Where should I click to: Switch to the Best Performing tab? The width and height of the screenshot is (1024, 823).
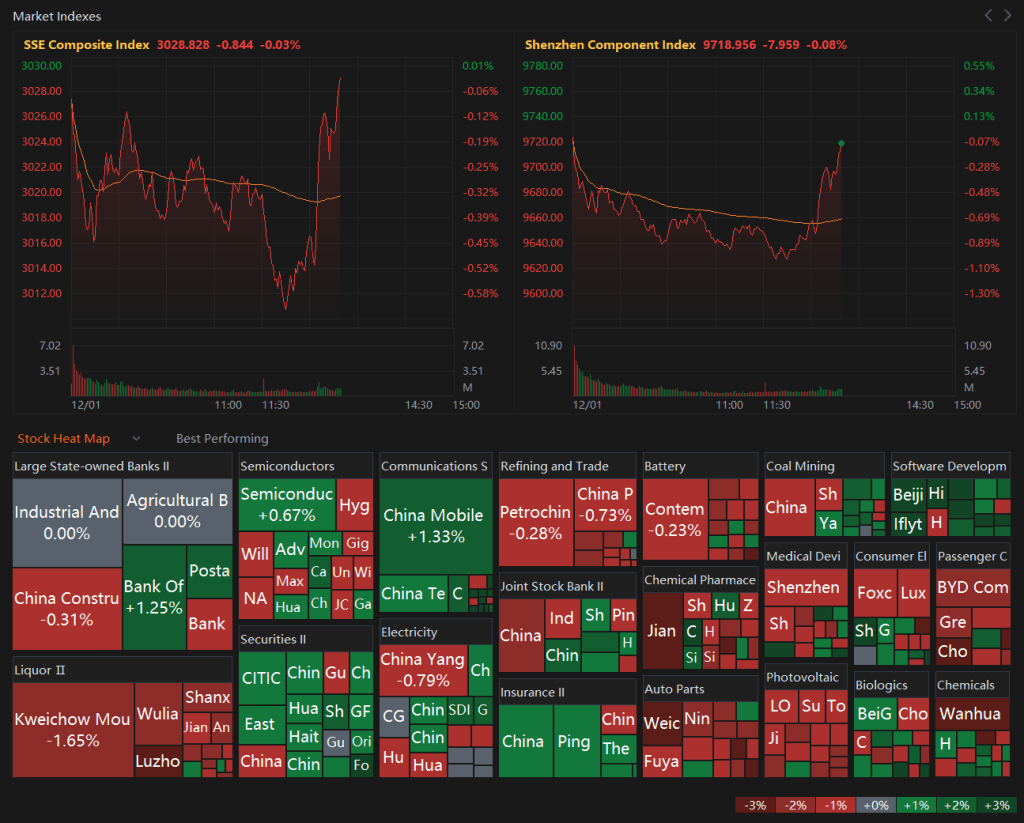coord(222,438)
